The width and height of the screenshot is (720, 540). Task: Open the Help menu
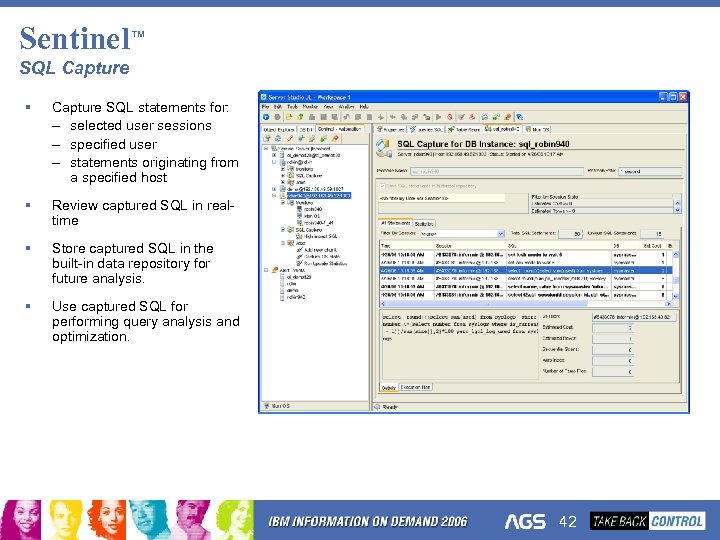click(x=364, y=107)
